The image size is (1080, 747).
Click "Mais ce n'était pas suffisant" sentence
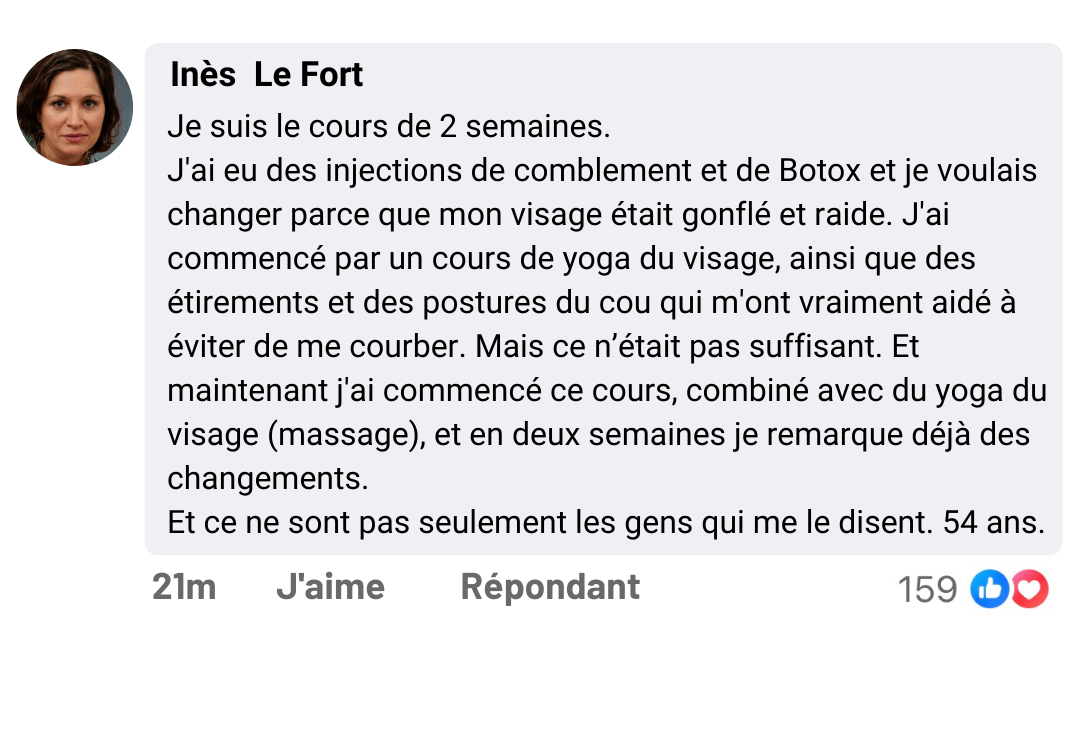677,347
